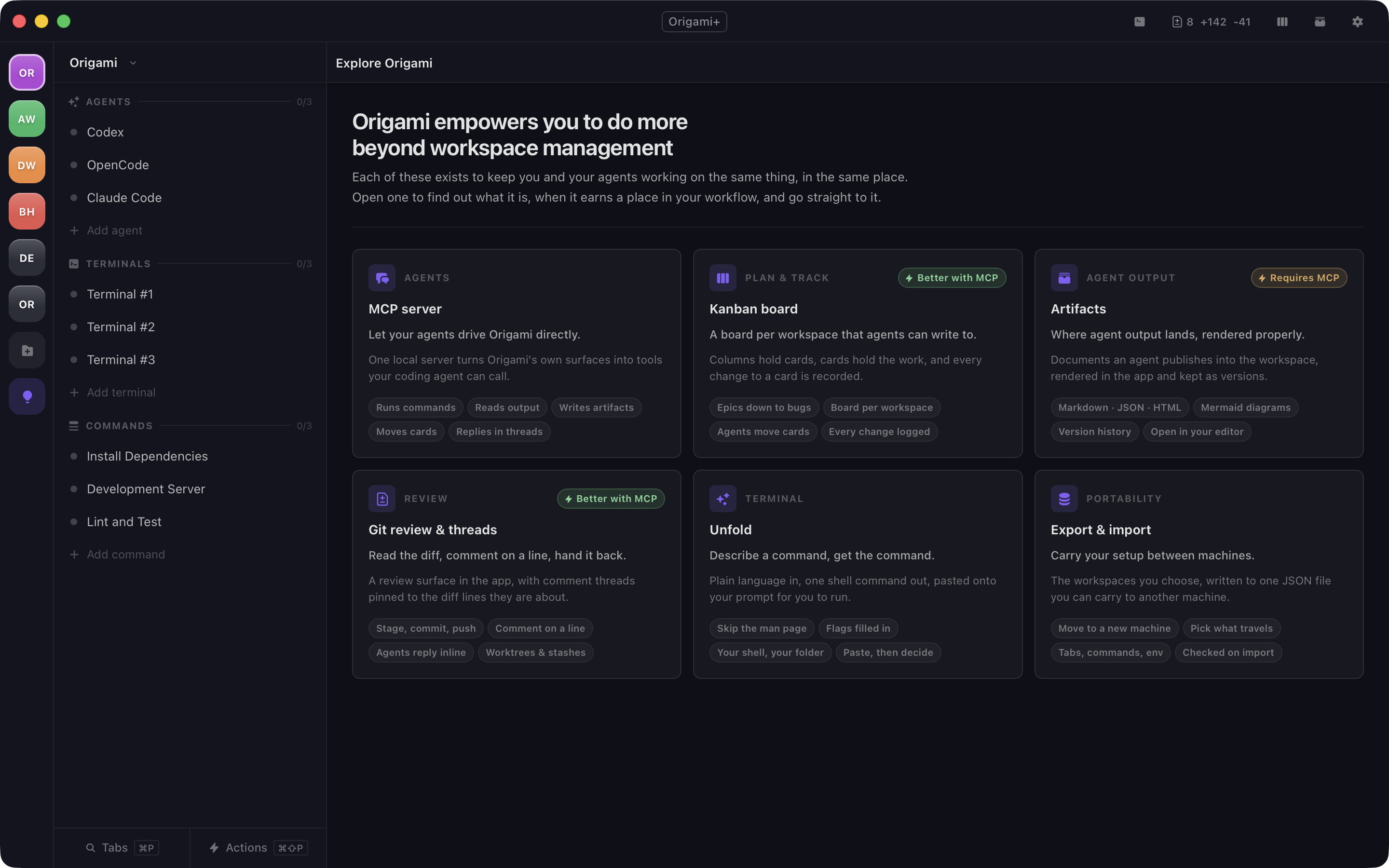The width and height of the screenshot is (1389, 868).
Task: Run the Development Server command
Action: point(190,489)
